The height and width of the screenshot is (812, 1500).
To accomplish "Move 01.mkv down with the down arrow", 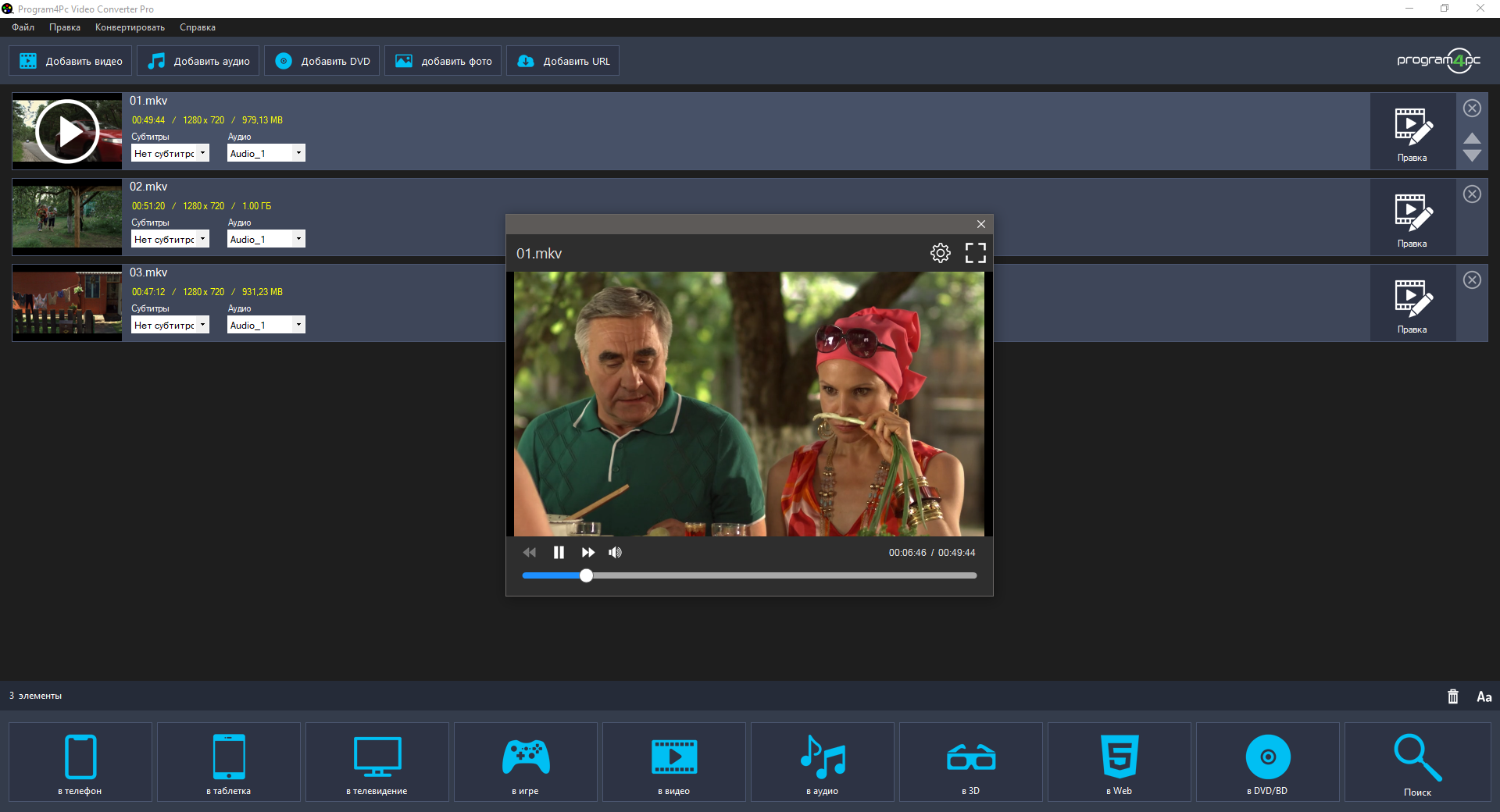I will coord(1472,156).
